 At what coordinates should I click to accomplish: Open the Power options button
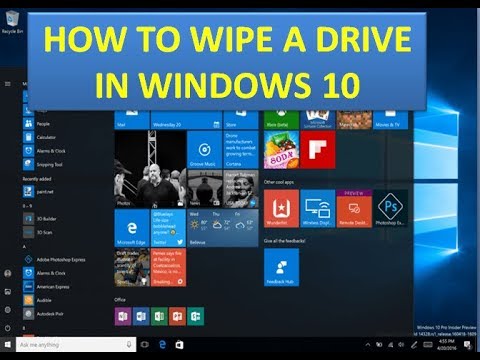(8, 328)
